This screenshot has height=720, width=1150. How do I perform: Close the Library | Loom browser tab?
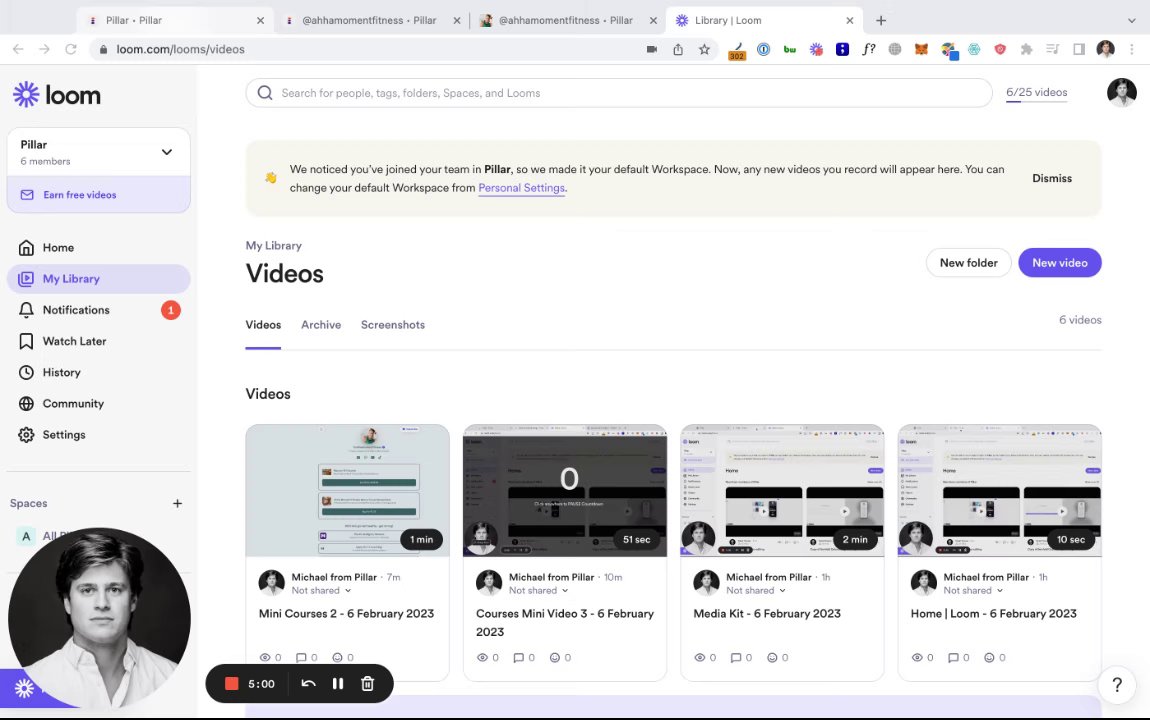(849, 21)
